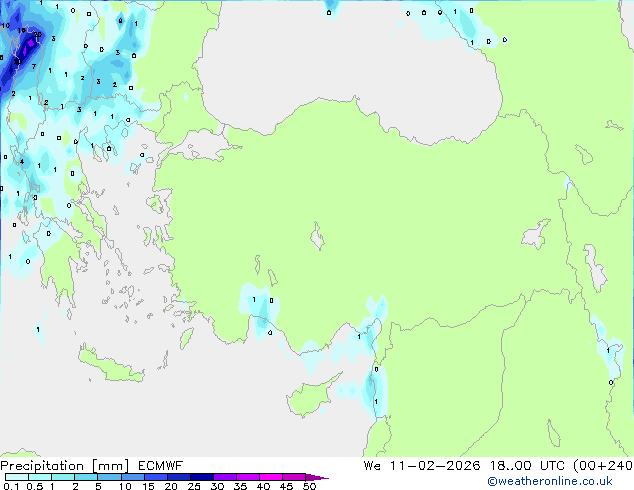This screenshot has height=490, width=634.
Task: Select the 45–50 mm legend color swatch
Action: [294, 477]
